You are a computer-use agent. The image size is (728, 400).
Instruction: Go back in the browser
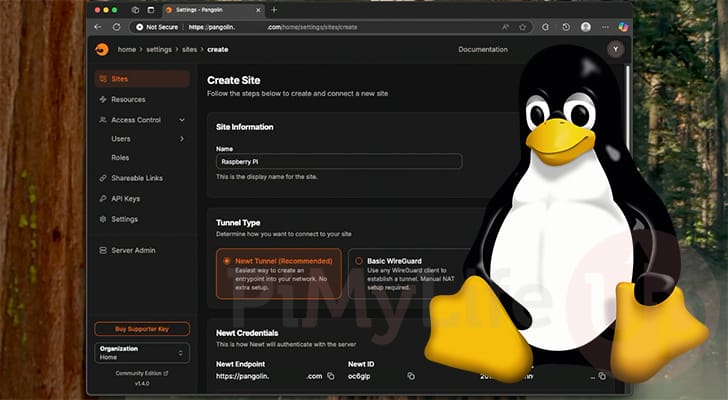click(x=98, y=27)
